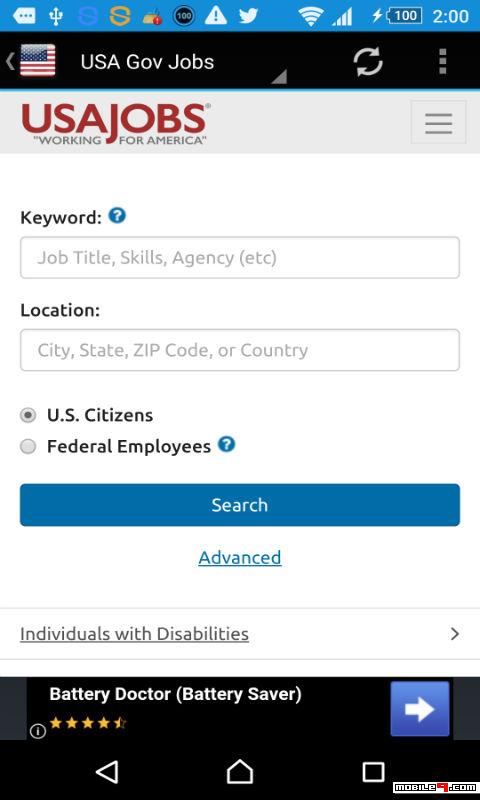The image size is (480, 800).
Task: Open the Individuals with Disabilities link
Action: point(134,634)
